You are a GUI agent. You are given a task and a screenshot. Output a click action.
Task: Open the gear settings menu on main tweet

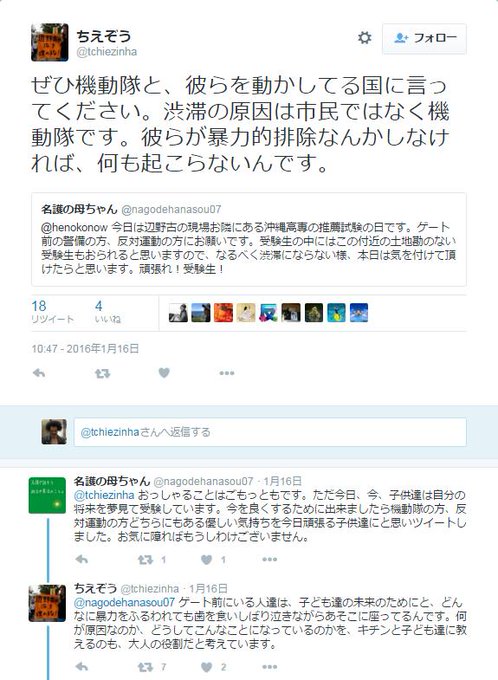[x=364, y=38]
